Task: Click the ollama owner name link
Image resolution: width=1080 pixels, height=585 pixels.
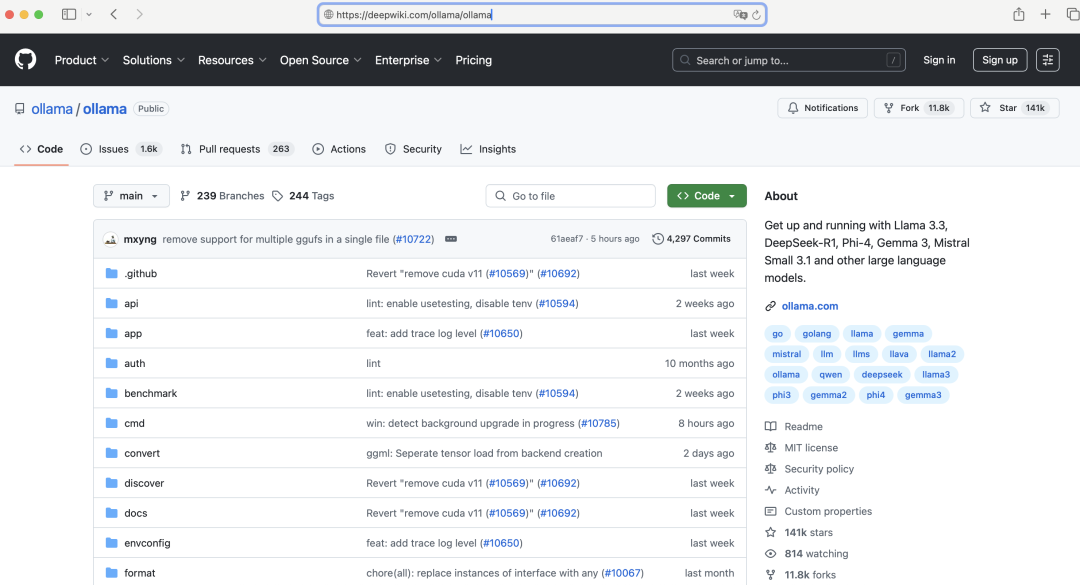Action: click(x=52, y=109)
